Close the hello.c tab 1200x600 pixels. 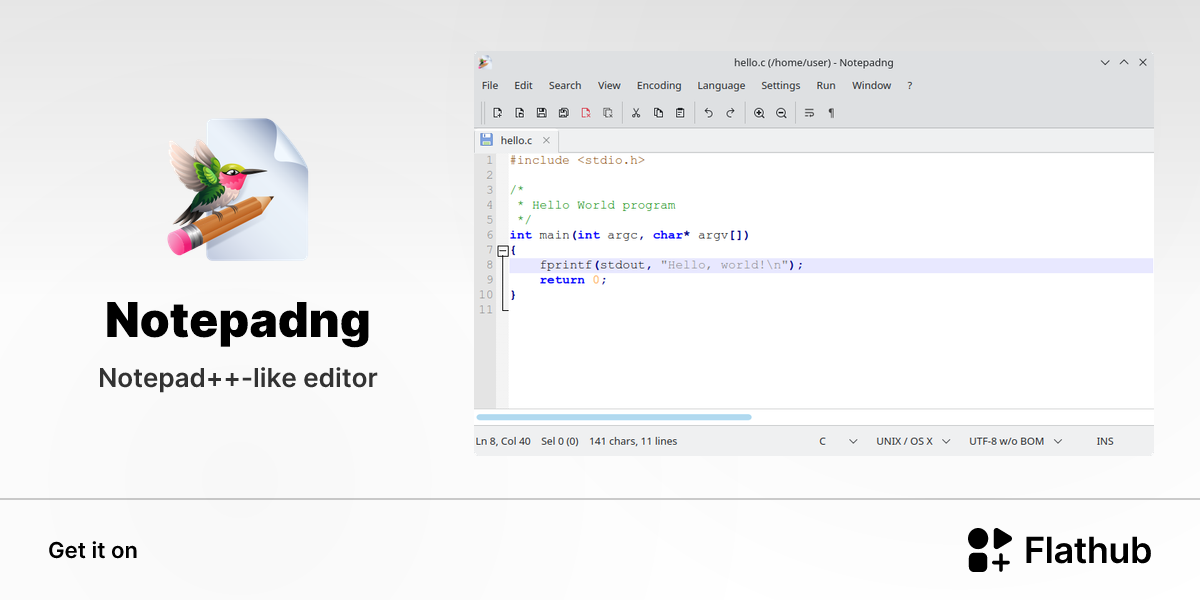(x=546, y=141)
